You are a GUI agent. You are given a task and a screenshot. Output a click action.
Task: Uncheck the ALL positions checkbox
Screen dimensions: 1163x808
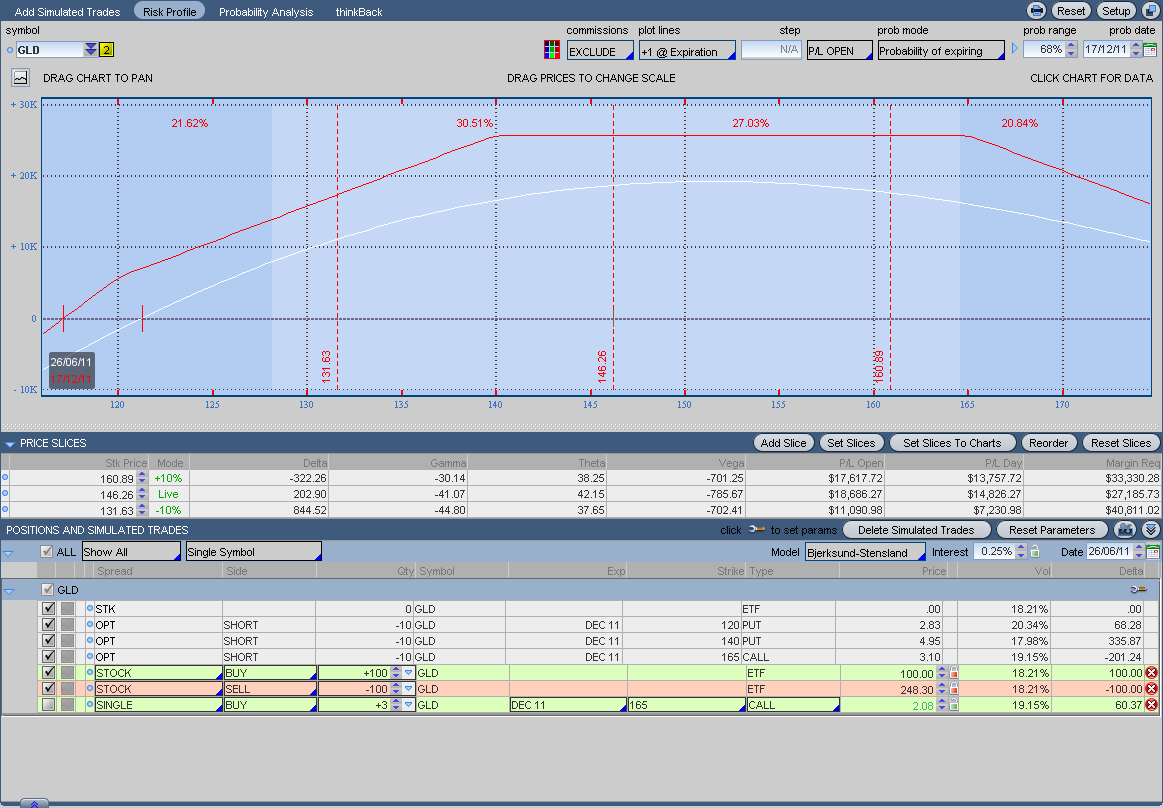point(47,552)
